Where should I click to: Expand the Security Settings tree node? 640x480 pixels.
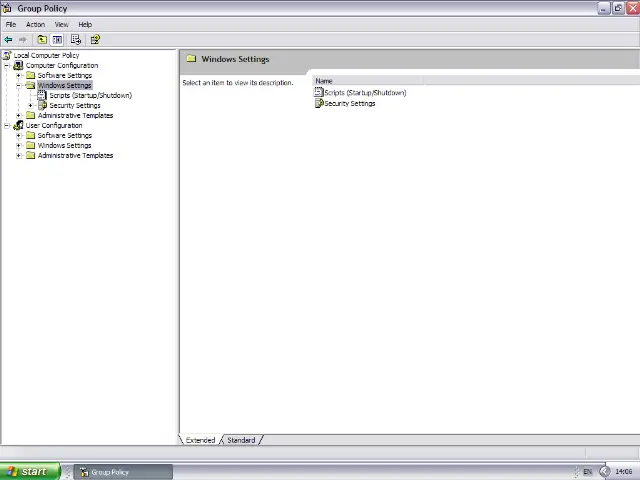click(31, 105)
